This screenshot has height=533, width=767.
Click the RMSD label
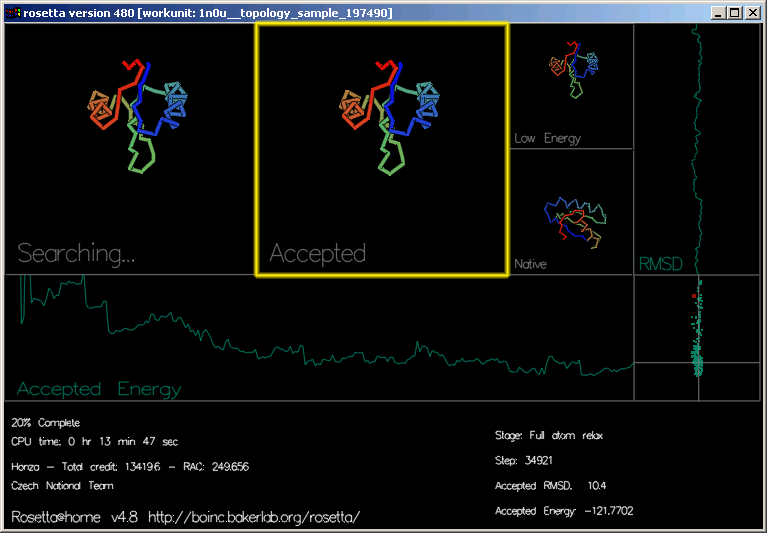660,265
